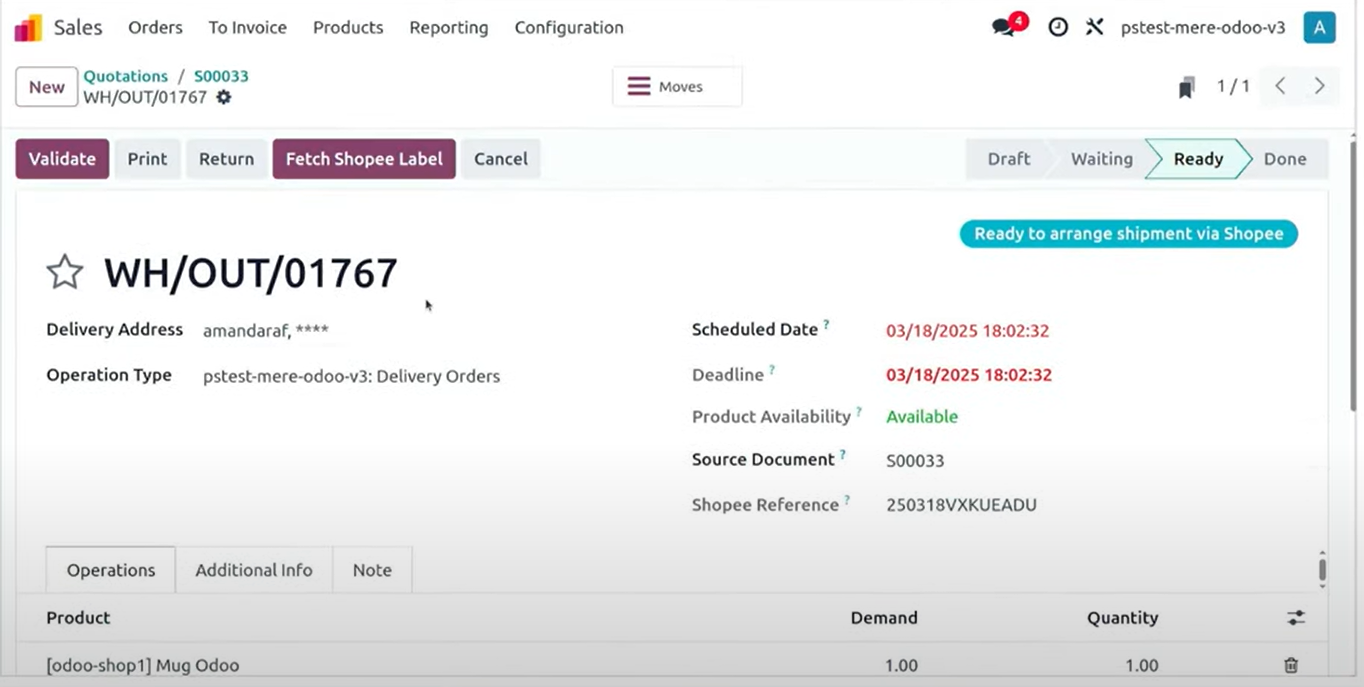Select the Ready status stage

1198,159
